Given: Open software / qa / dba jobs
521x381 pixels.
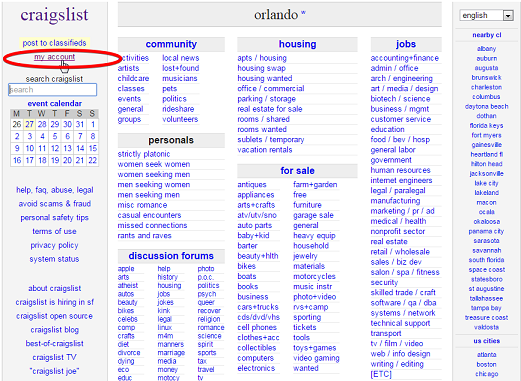Looking at the screenshot, I should coord(403,303).
